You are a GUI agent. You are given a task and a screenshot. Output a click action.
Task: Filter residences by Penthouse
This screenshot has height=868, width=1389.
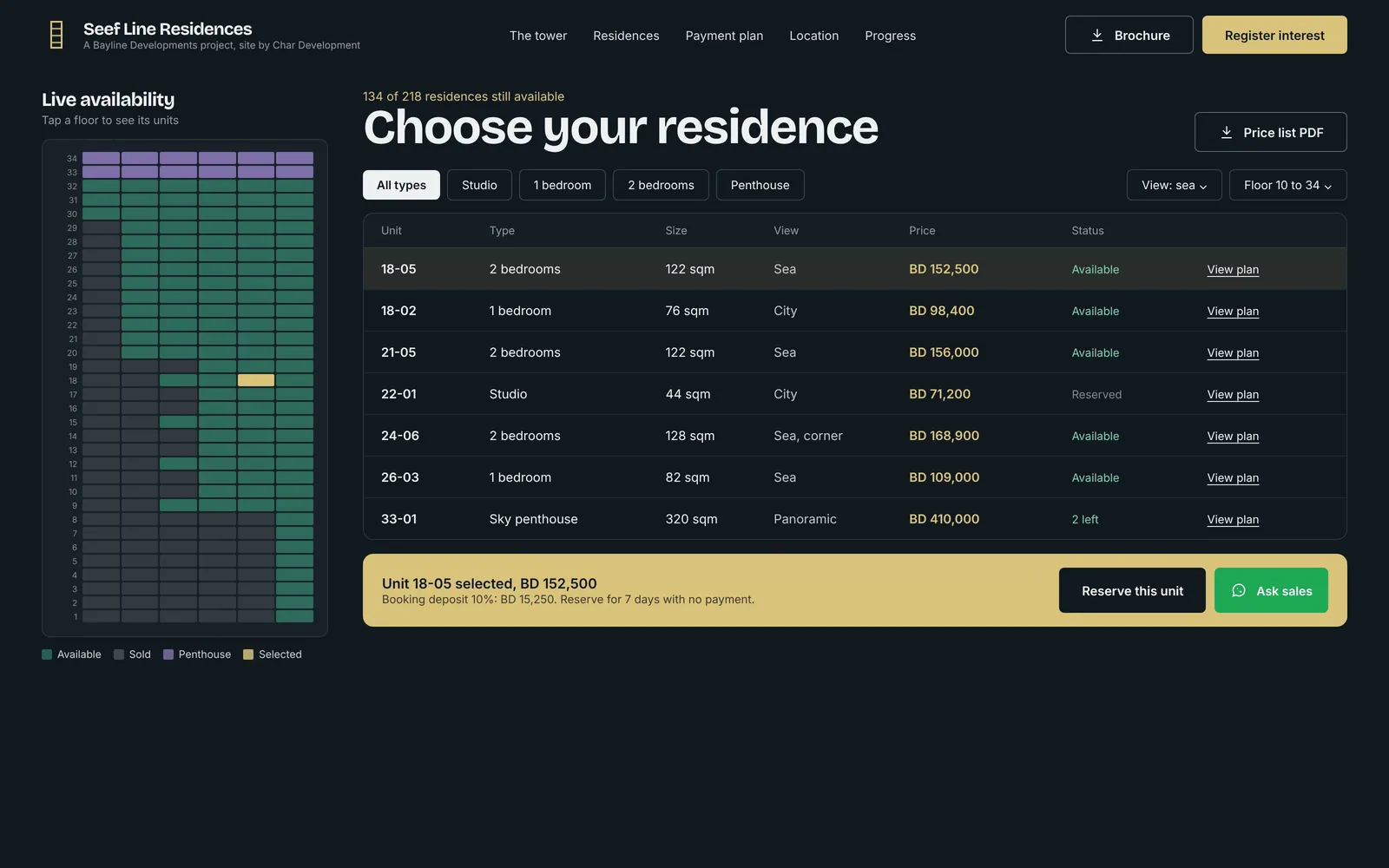(760, 185)
